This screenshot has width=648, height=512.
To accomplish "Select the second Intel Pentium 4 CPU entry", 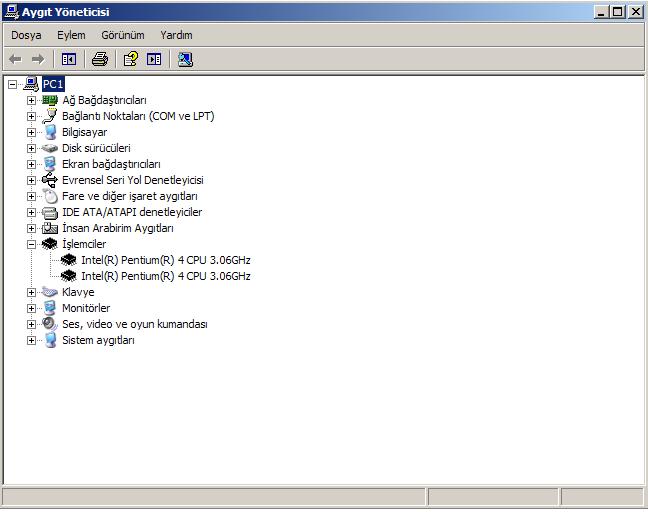I will point(165,276).
